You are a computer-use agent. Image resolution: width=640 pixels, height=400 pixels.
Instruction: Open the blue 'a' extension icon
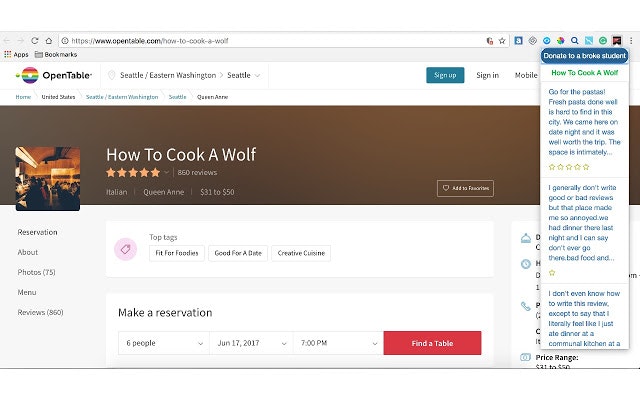518,40
